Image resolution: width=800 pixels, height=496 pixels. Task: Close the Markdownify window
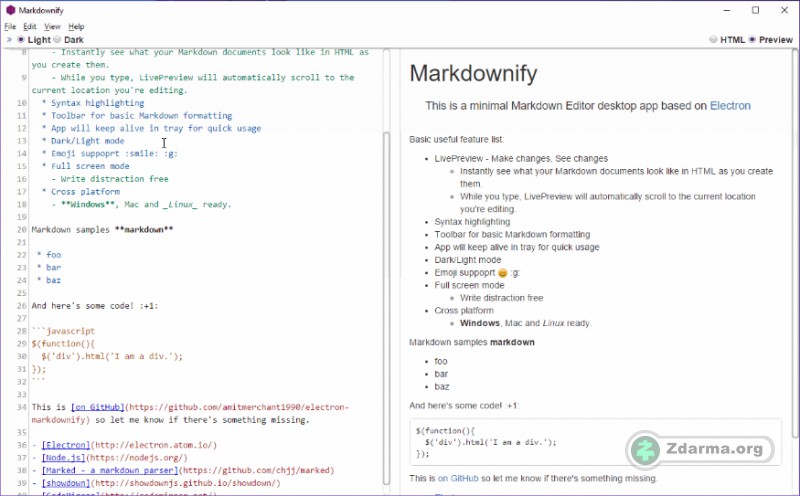tap(784, 10)
